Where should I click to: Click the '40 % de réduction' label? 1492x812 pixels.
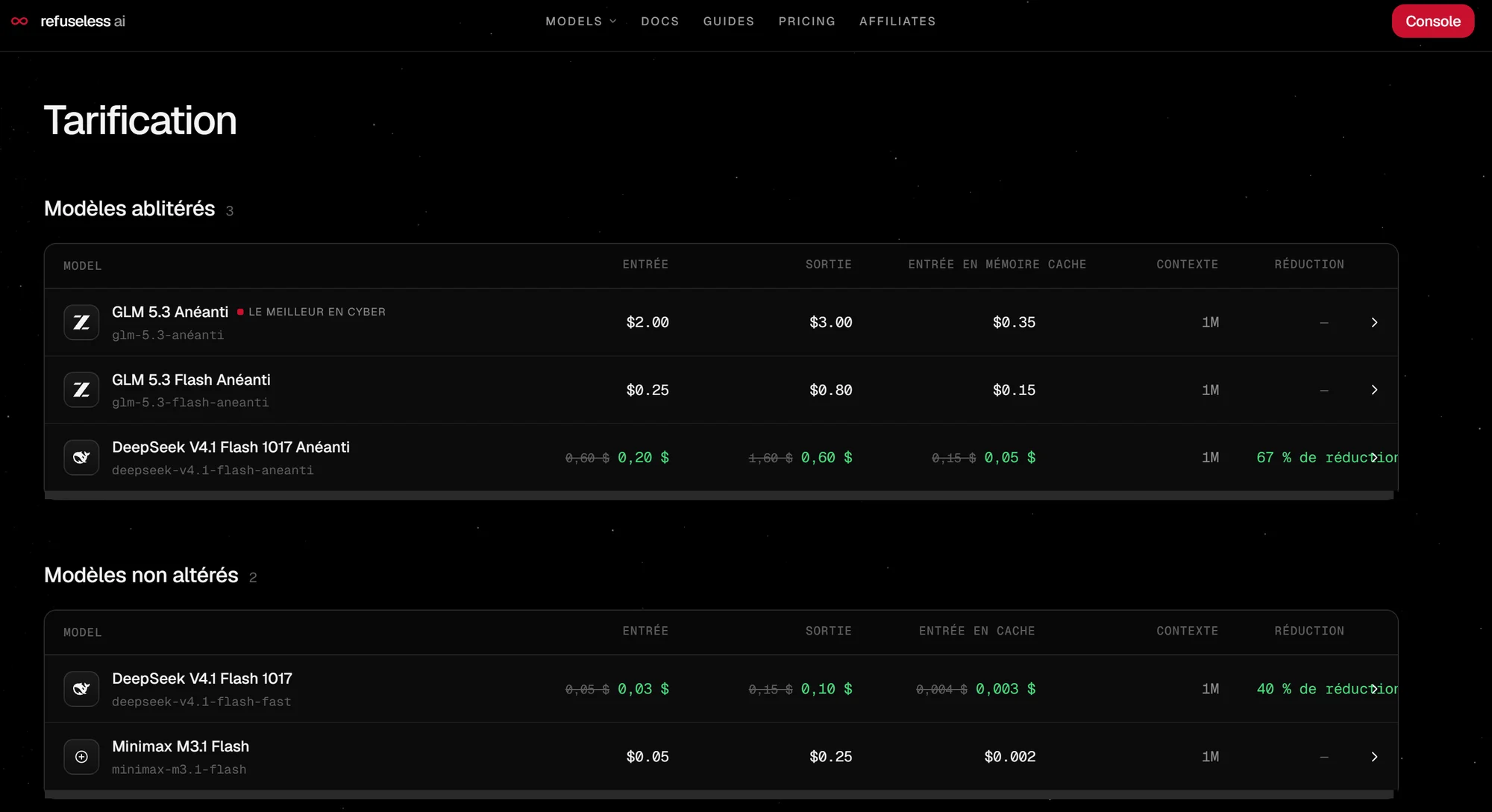click(1327, 689)
